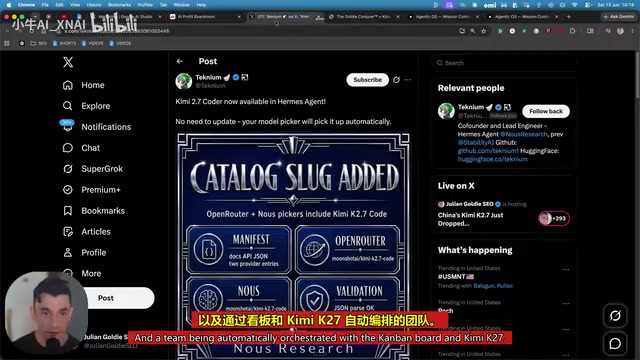Screen dimensions: 640x360
Task: Open the Help menu
Action: (x=201, y=5)
